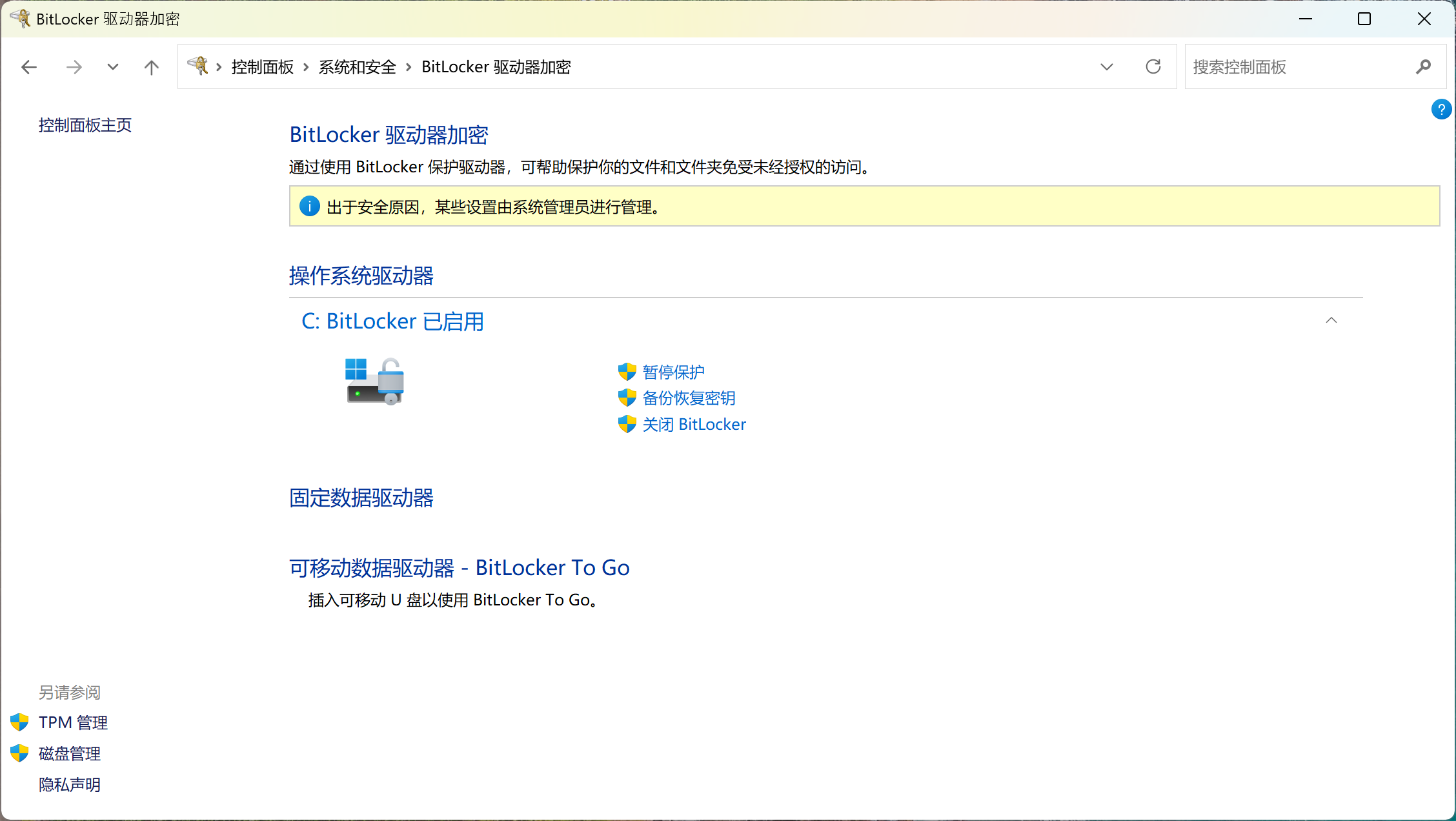The image size is (1456, 821).
Task: Open help with the blue question mark
Action: [1441, 109]
